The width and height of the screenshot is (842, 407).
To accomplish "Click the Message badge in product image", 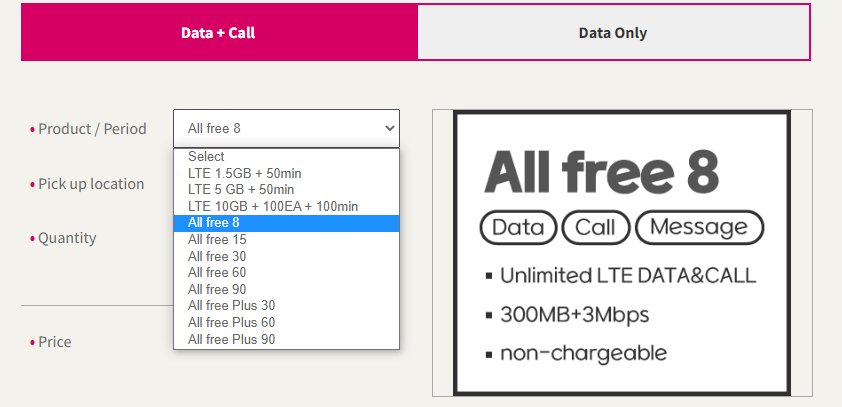I will point(698,227).
